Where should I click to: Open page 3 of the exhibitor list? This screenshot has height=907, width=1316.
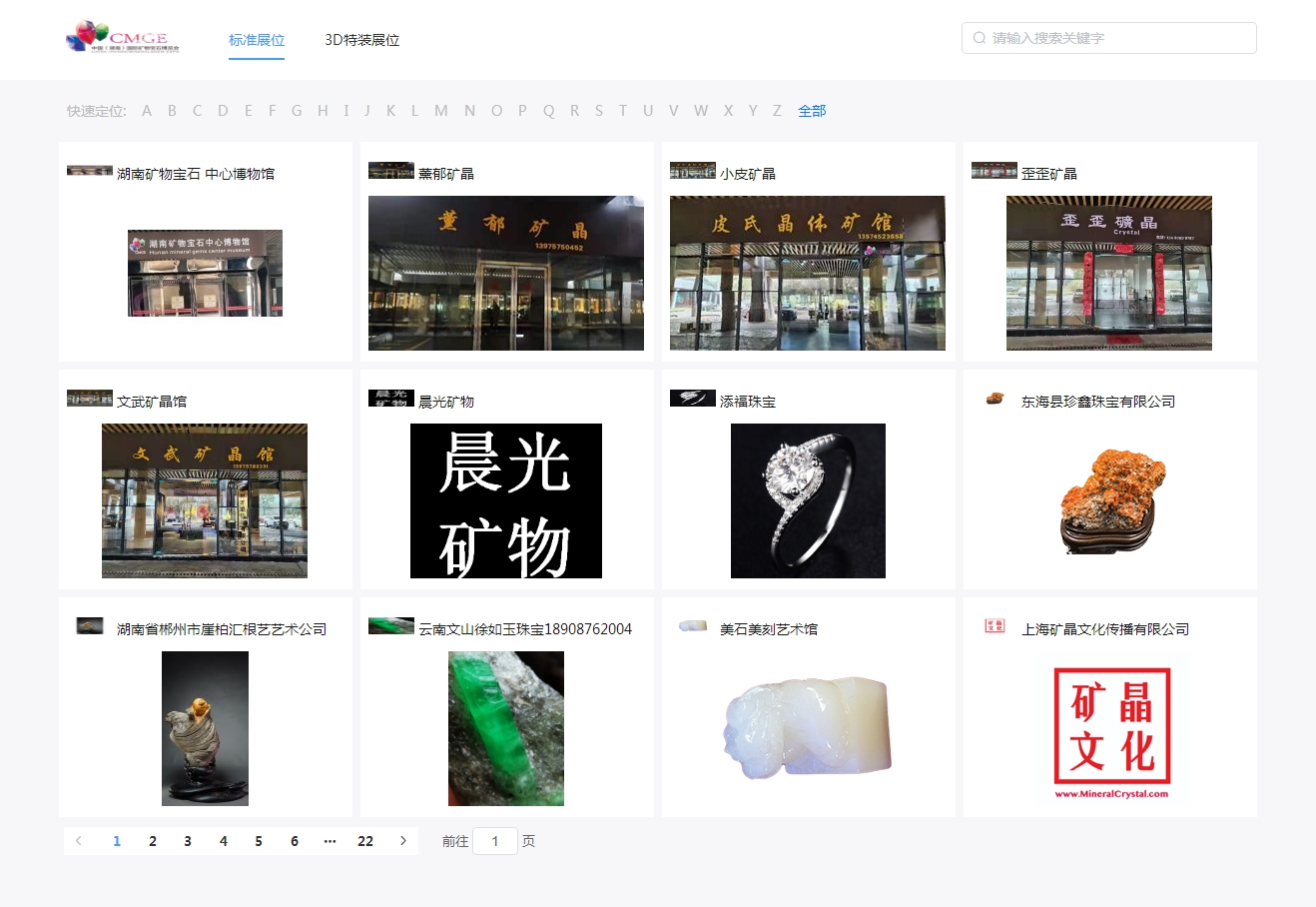coord(188,841)
